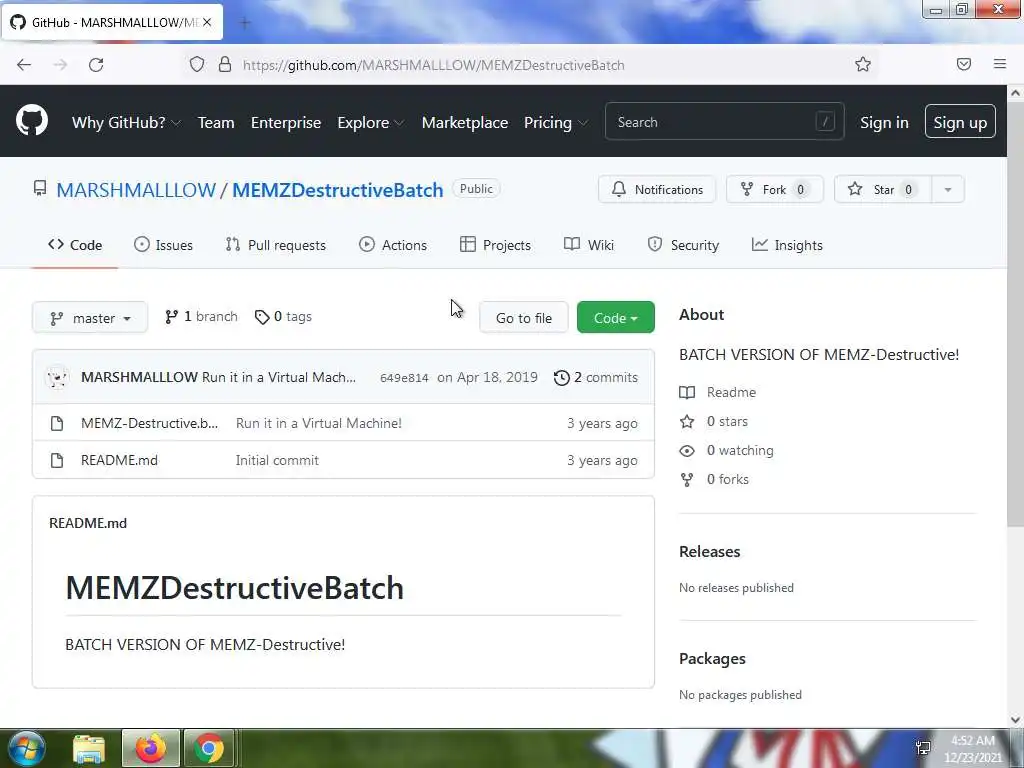Click the GitHub Octocat logo
This screenshot has width=1024, height=768.
[32, 121]
